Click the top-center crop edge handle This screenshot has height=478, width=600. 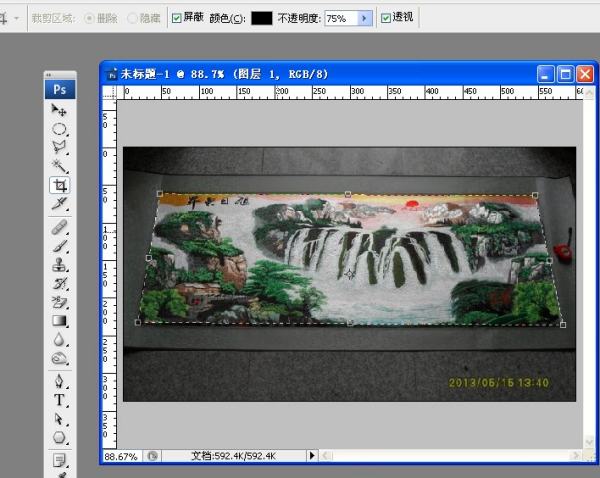pos(347,194)
